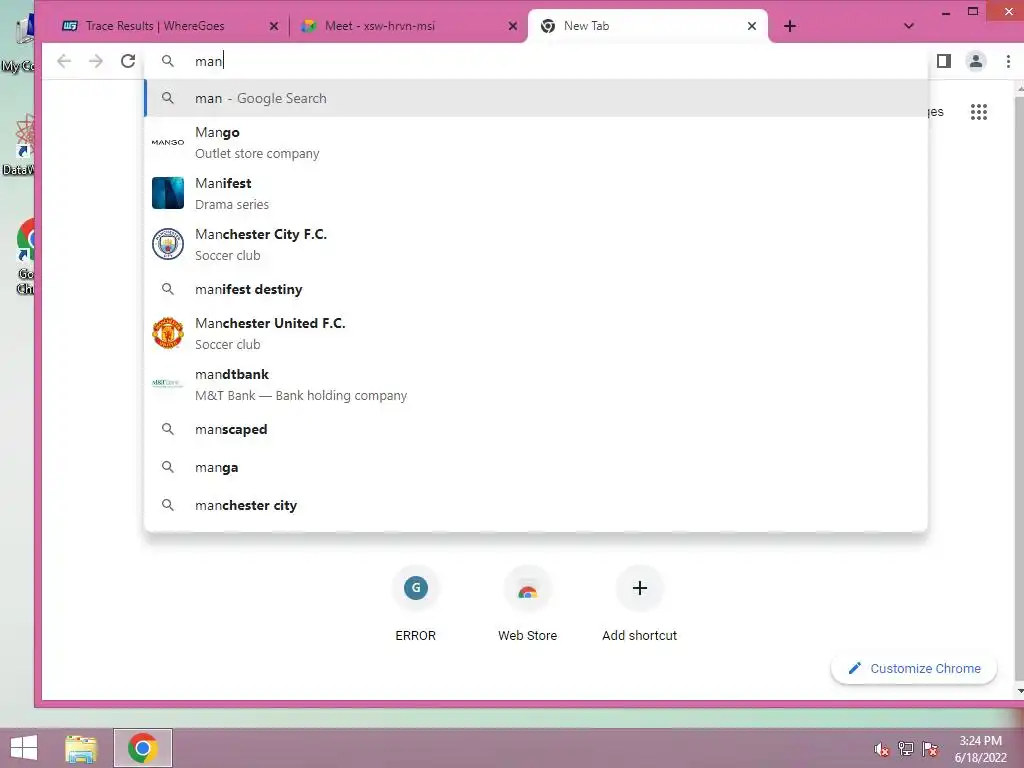Choose 'man - Google Search' suggestion
Viewport: 1024px width, 768px height.
[x=536, y=98]
